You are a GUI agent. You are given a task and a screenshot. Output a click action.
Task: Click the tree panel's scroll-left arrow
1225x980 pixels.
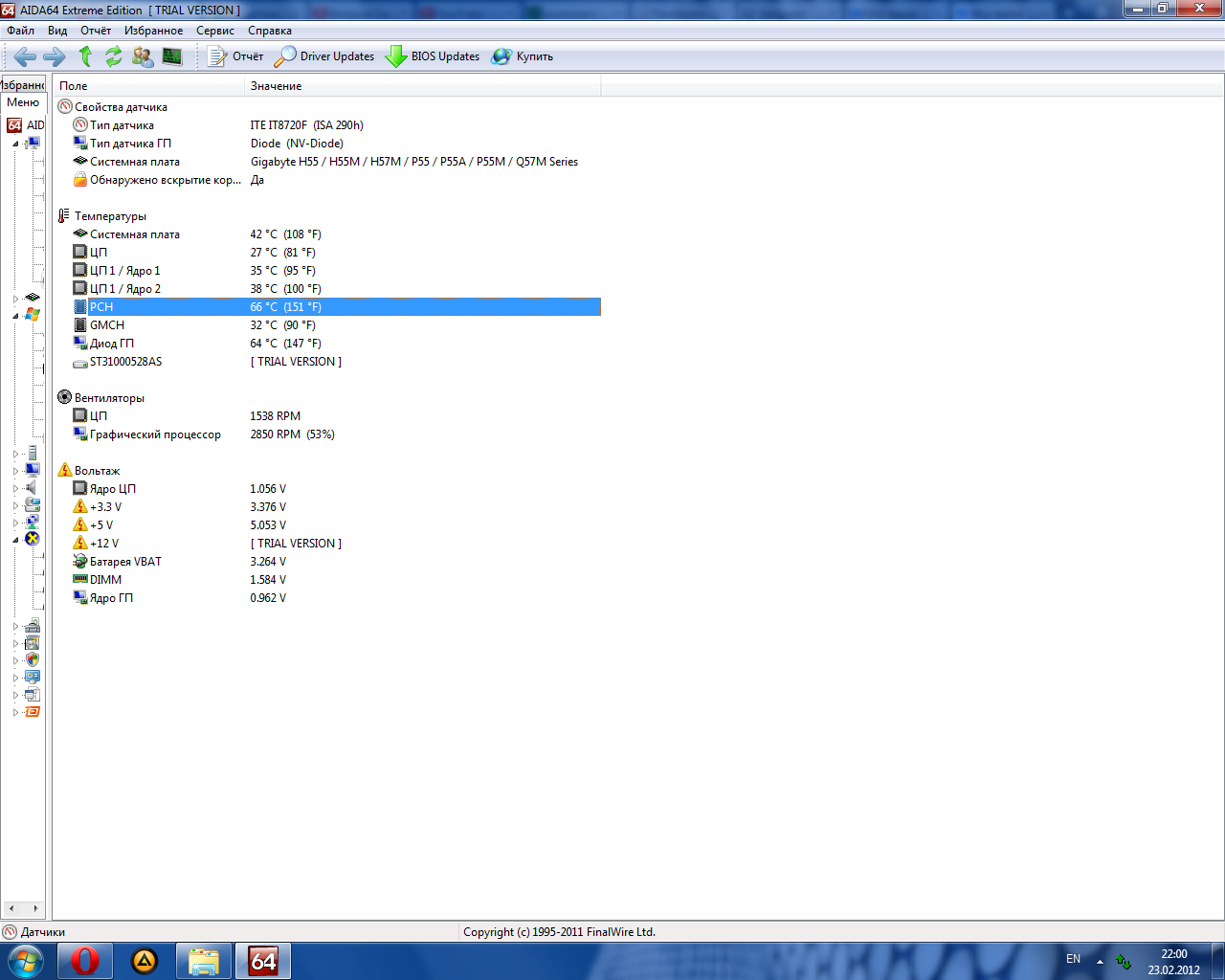click(x=11, y=908)
